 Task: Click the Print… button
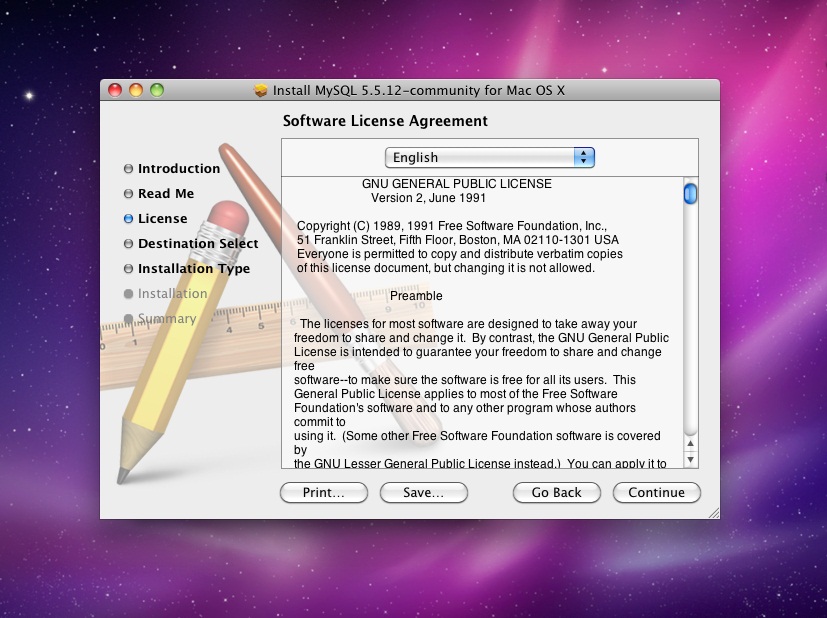[x=324, y=493]
